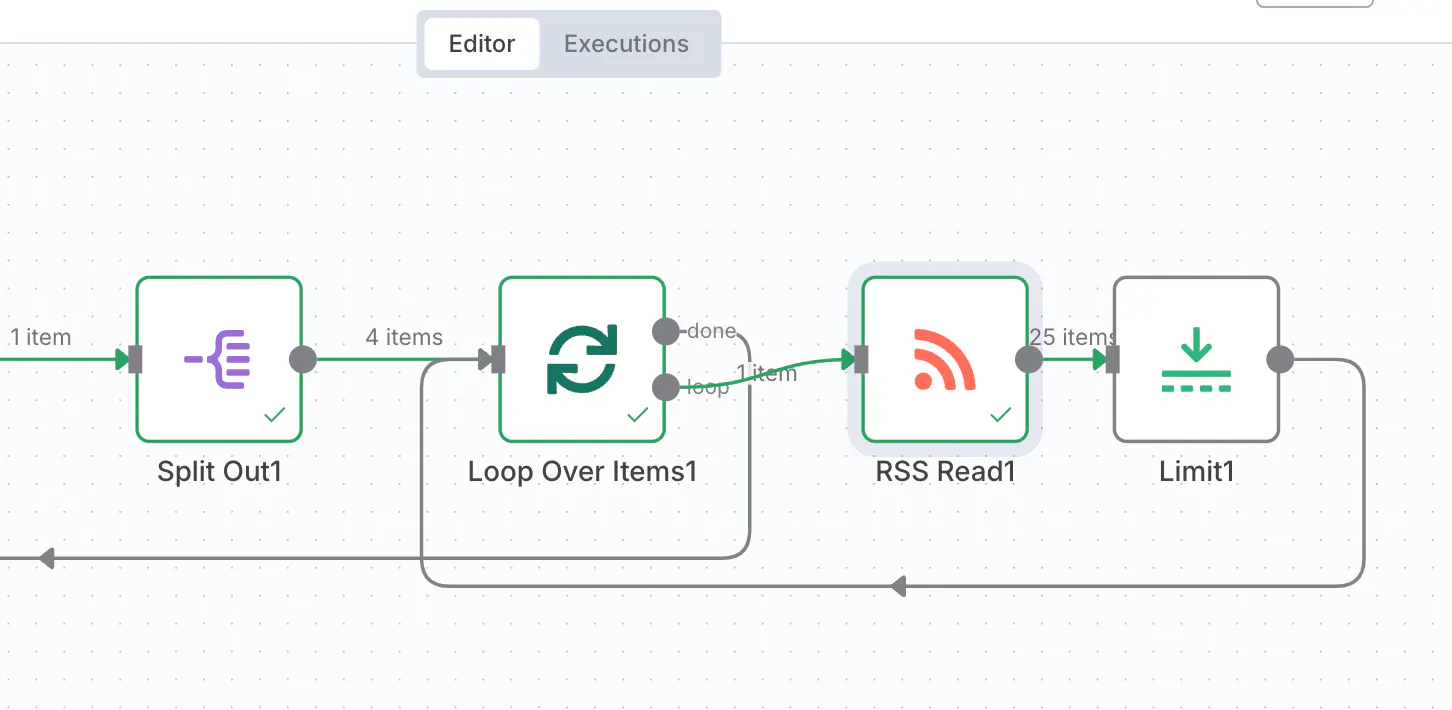Click the loop output connector

[665, 387]
